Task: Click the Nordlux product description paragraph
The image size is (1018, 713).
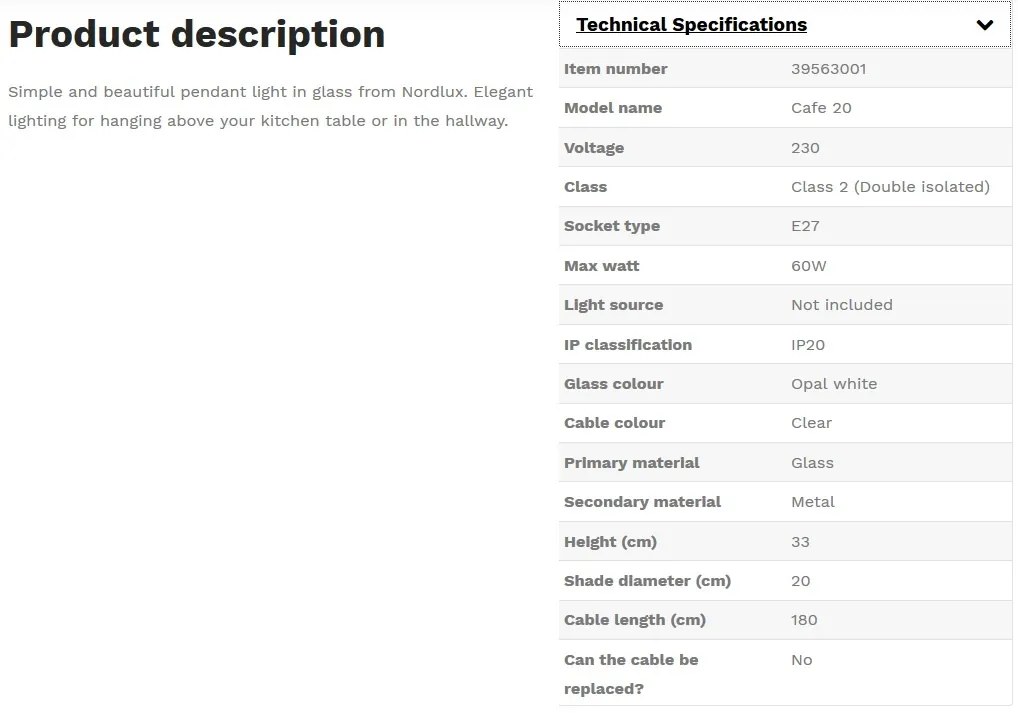Action: [x=270, y=106]
